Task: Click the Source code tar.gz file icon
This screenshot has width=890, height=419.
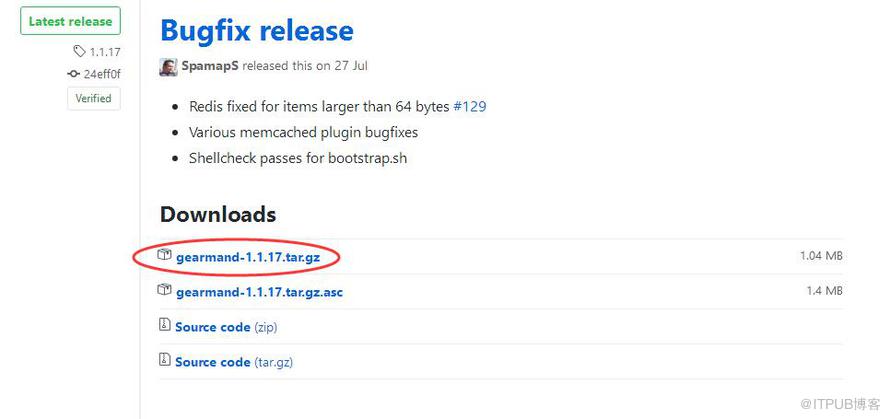Action: pos(165,359)
